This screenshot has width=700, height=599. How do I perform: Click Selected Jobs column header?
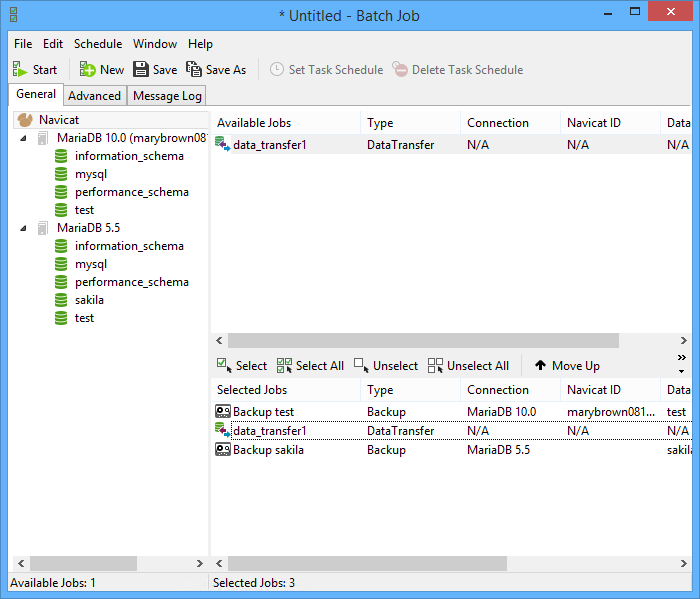(x=285, y=390)
